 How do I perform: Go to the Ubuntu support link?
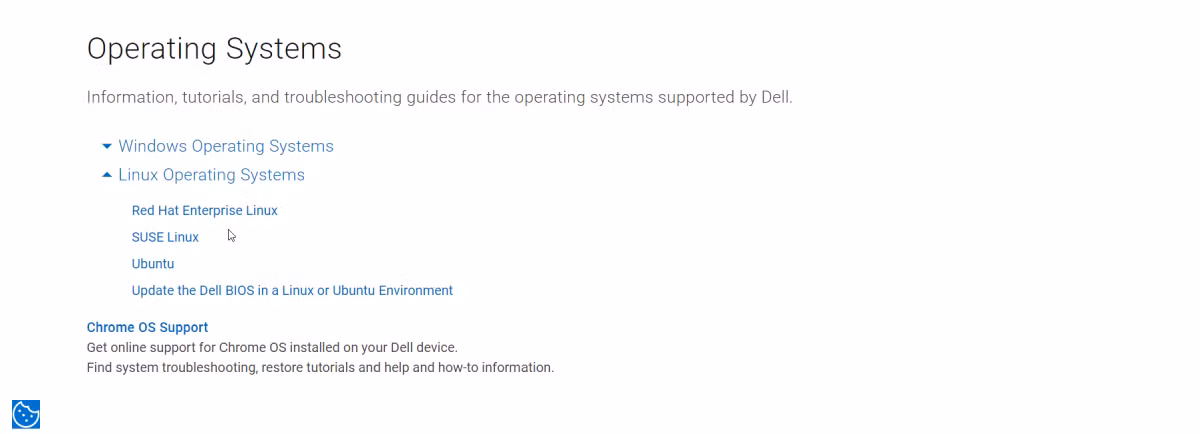[x=153, y=264]
